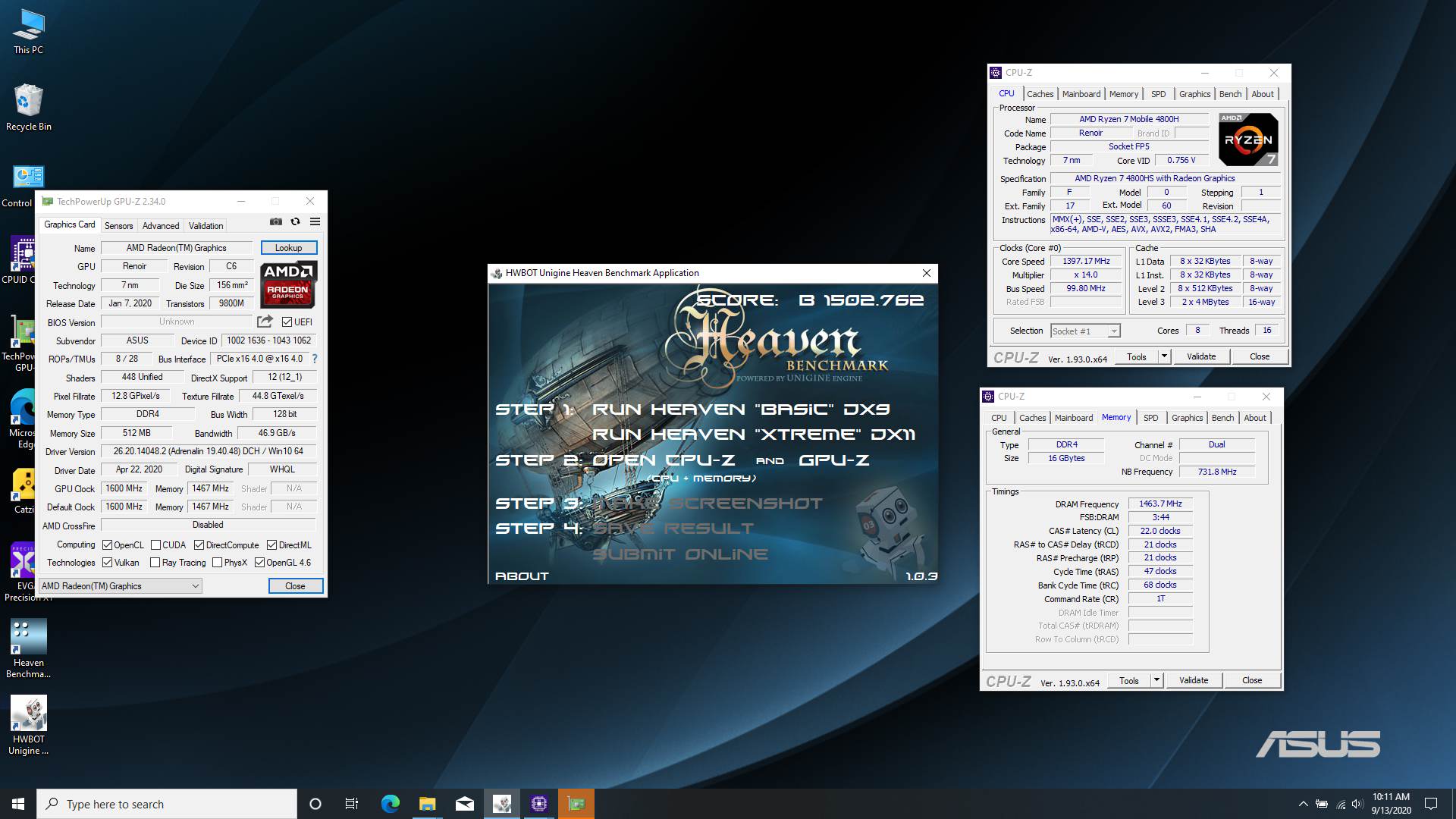Toggle OpenGL 4.6 checkbox
The width and height of the screenshot is (1456, 819).
pos(259,562)
